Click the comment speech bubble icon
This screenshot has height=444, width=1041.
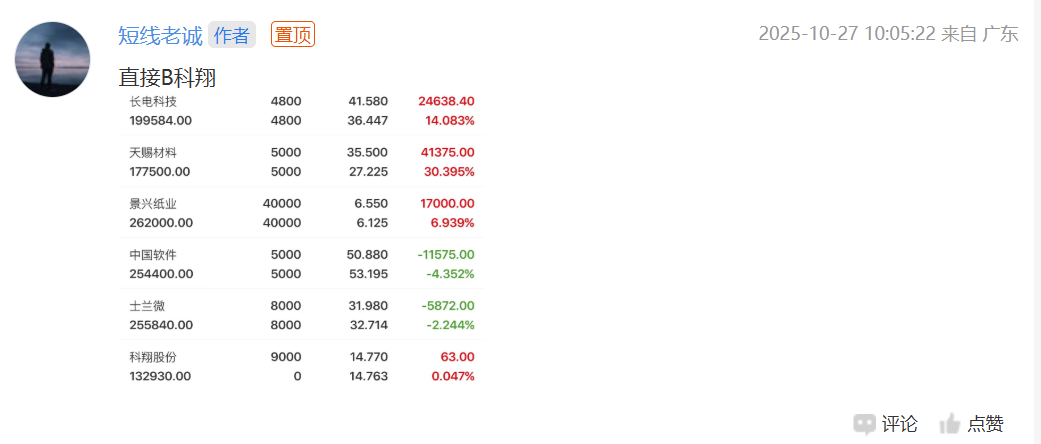865,424
